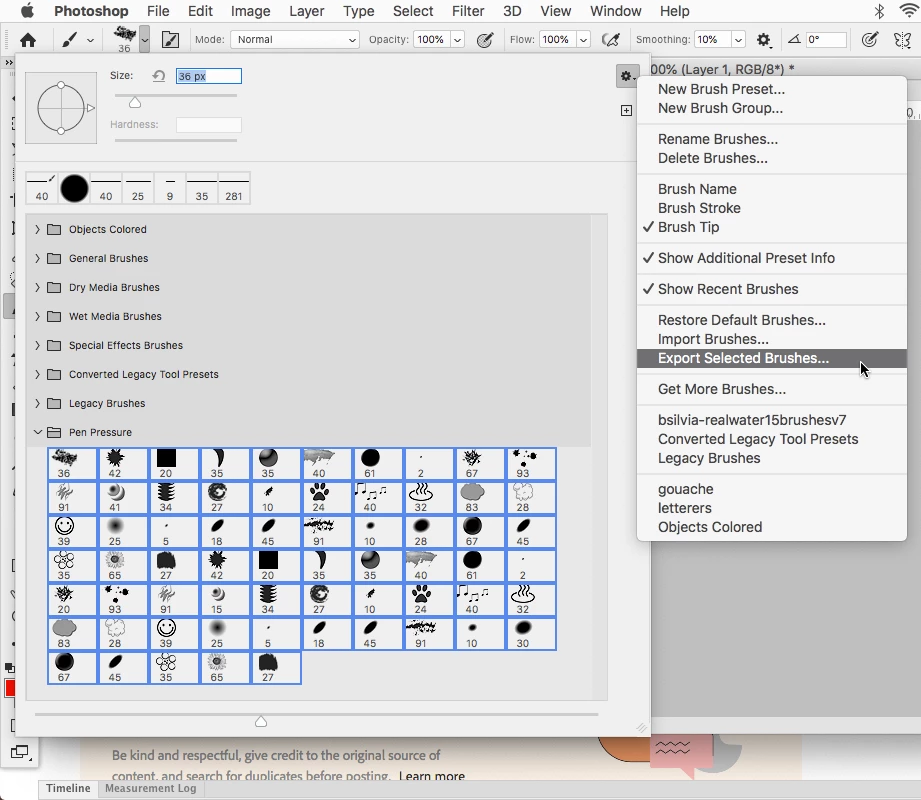Click the brush panel gear menu icon
921x800 pixels.
(627, 76)
